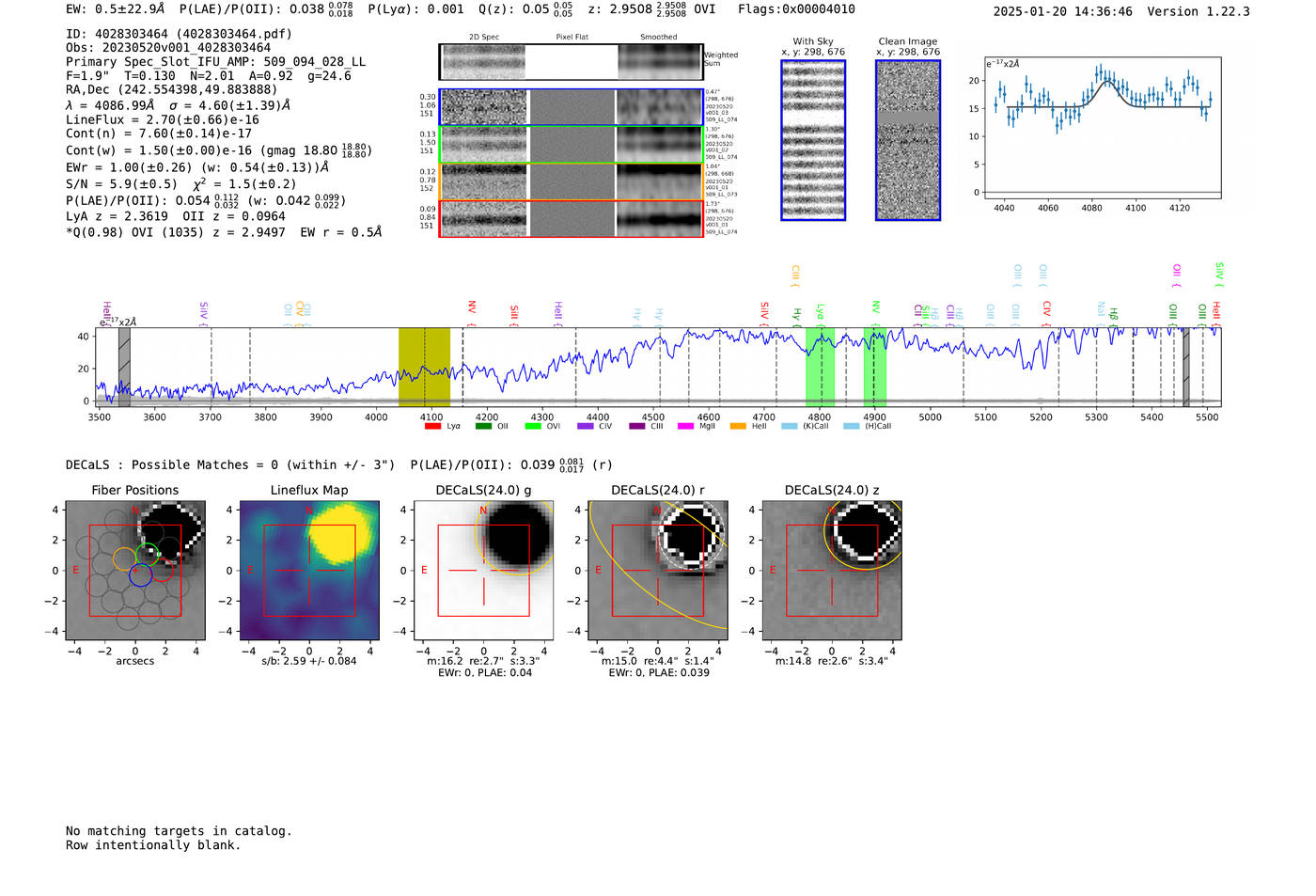Select the green-bordered fiber spectrum row
The height and width of the screenshot is (896, 1316).
tap(571, 145)
